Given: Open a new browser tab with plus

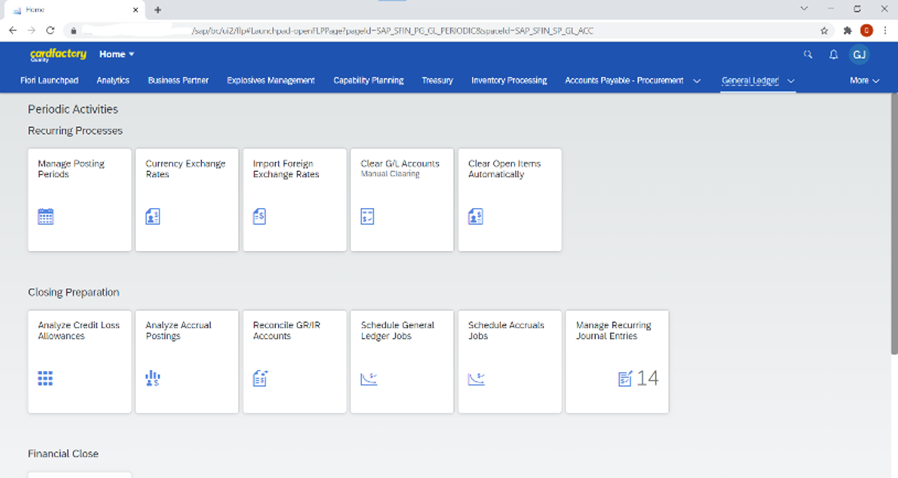Looking at the screenshot, I should click(157, 10).
